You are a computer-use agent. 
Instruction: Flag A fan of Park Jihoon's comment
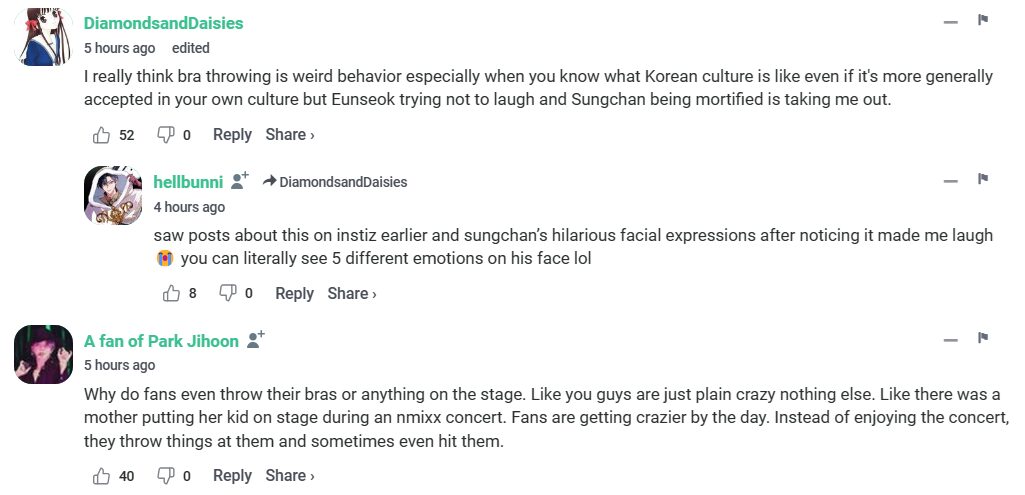[x=983, y=338]
